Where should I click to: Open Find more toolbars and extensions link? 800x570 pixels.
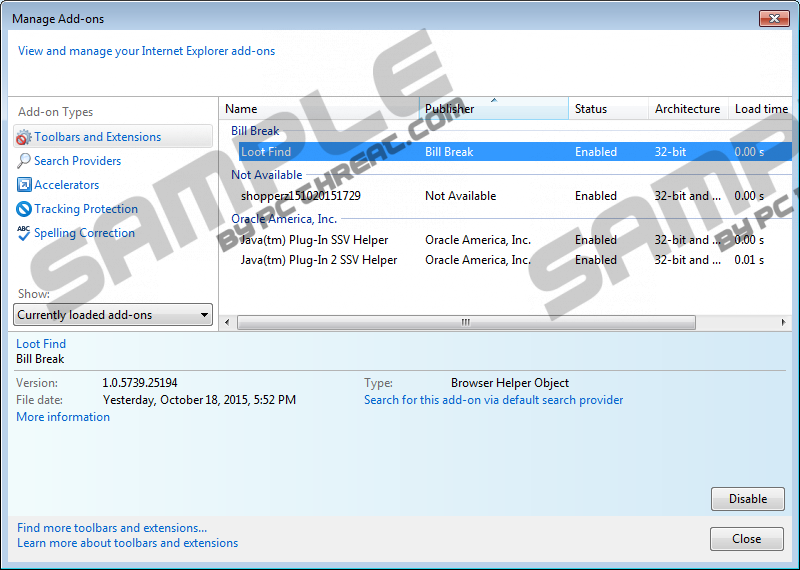[112, 528]
